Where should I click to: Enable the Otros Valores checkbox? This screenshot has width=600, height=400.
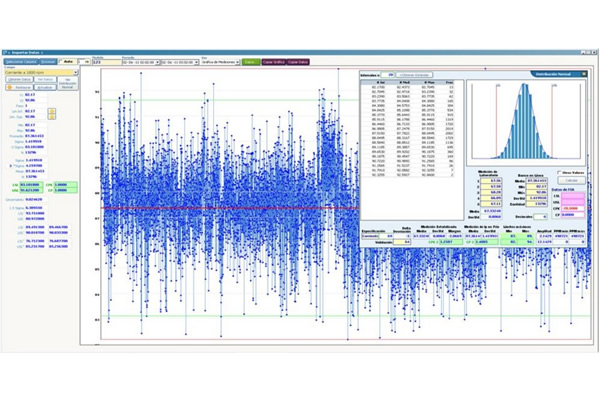pos(559,171)
